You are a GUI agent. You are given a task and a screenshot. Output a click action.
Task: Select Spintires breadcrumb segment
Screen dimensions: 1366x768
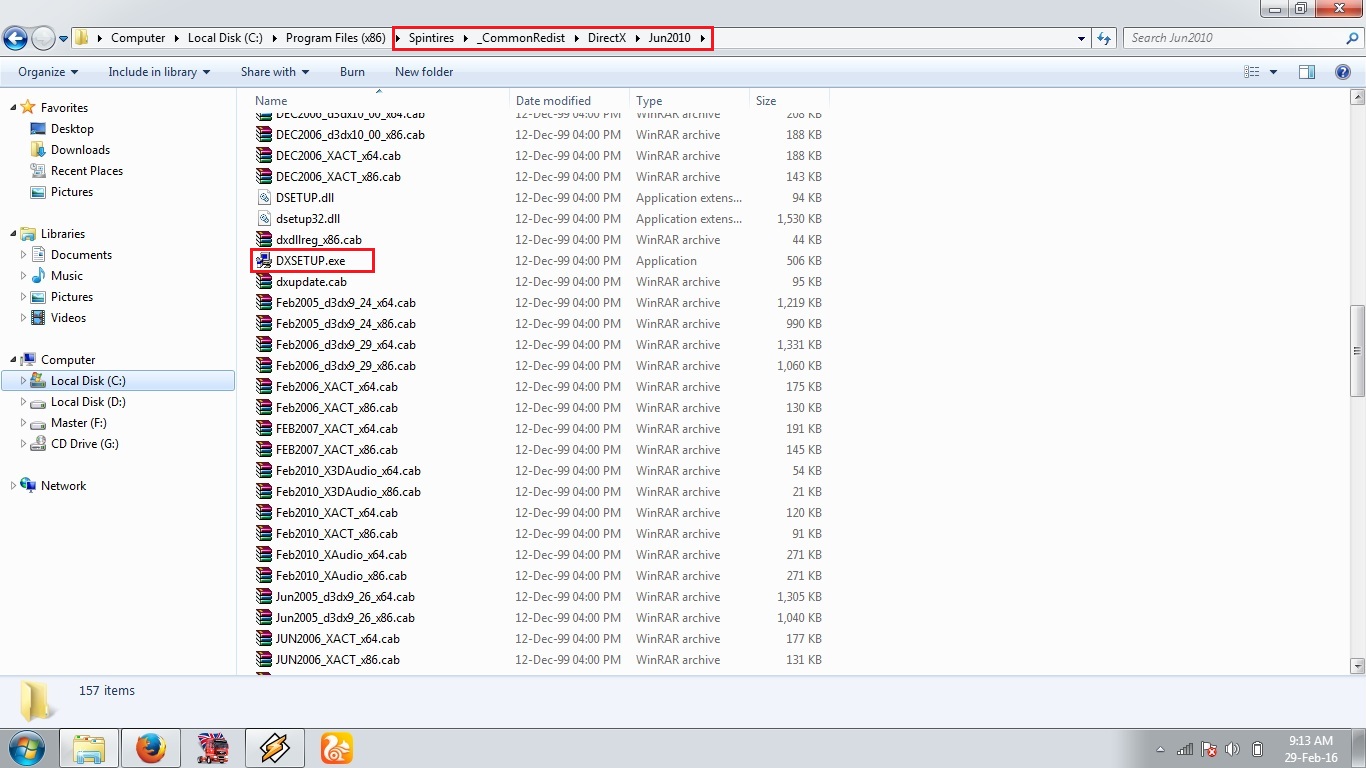point(431,38)
